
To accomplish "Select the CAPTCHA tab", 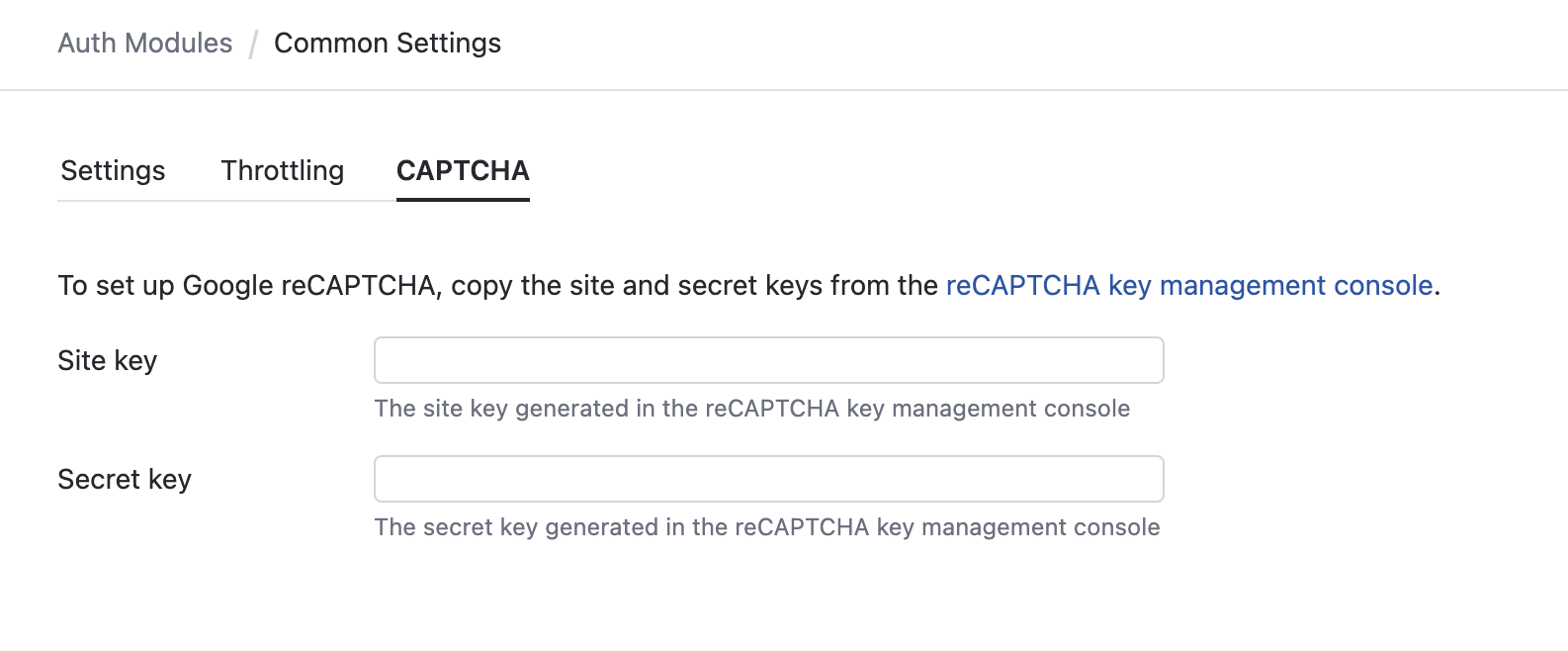I will [x=462, y=171].
